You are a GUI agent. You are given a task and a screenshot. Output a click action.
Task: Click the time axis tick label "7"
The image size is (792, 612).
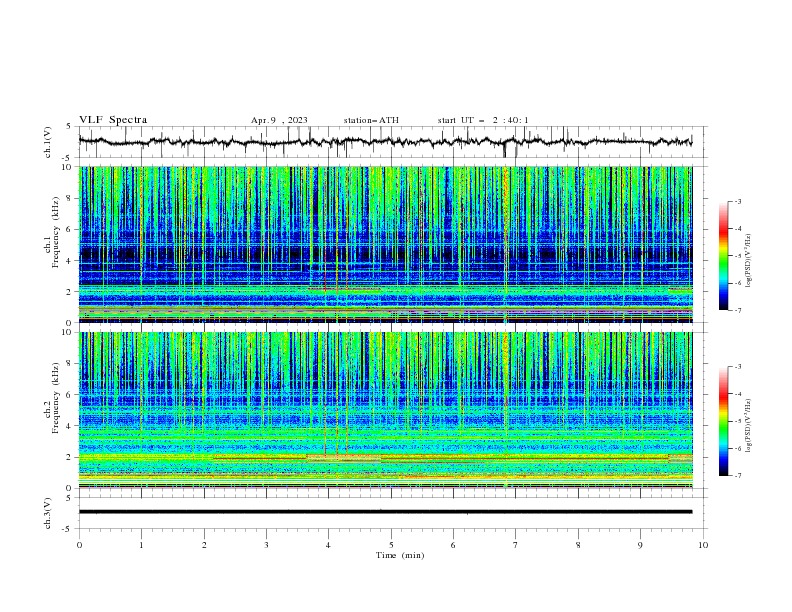(516, 545)
